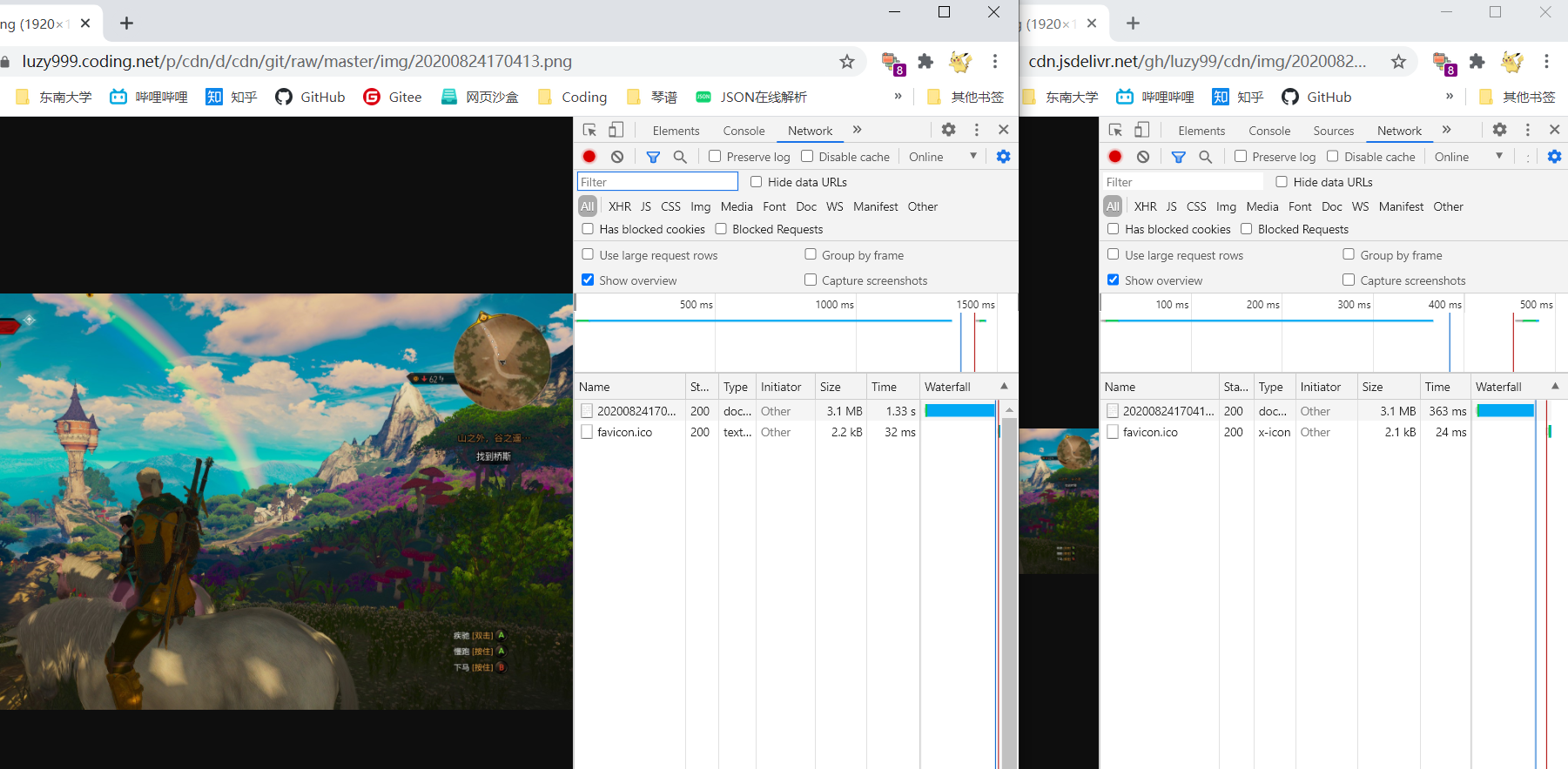1568x769 pixels.
Task: Check Blocked Requests in left DevTools
Action: point(721,228)
